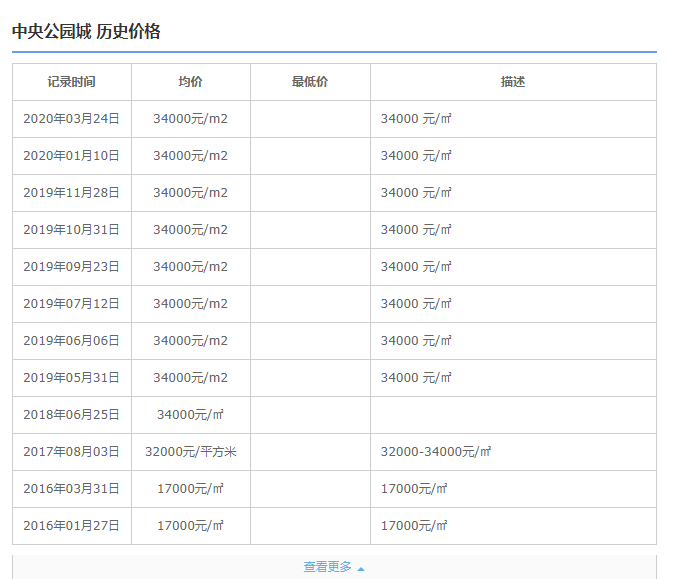The height and width of the screenshot is (579, 685).
Task: Click the 2019年06月06日 row's average price
Action: pos(190,341)
